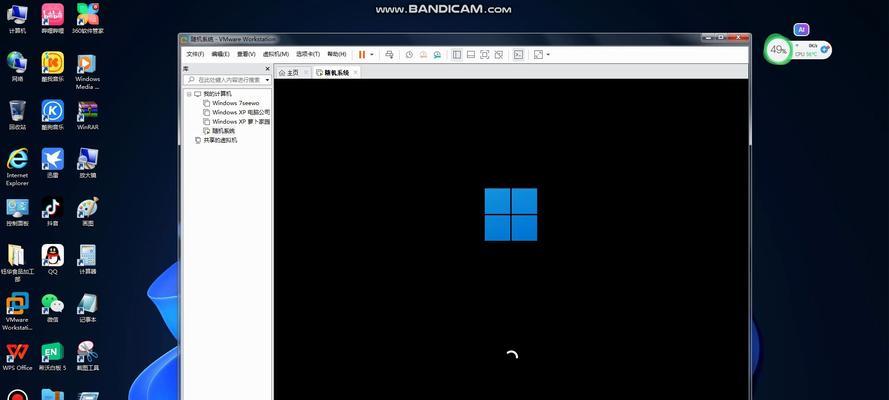Open the 虚拟机(M) menu
The width and height of the screenshot is (889, 400).
click(276, 54)
